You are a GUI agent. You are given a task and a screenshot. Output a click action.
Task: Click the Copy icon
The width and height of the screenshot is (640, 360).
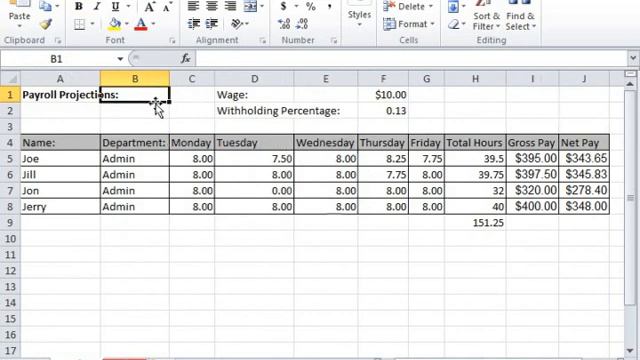(45, 6)
